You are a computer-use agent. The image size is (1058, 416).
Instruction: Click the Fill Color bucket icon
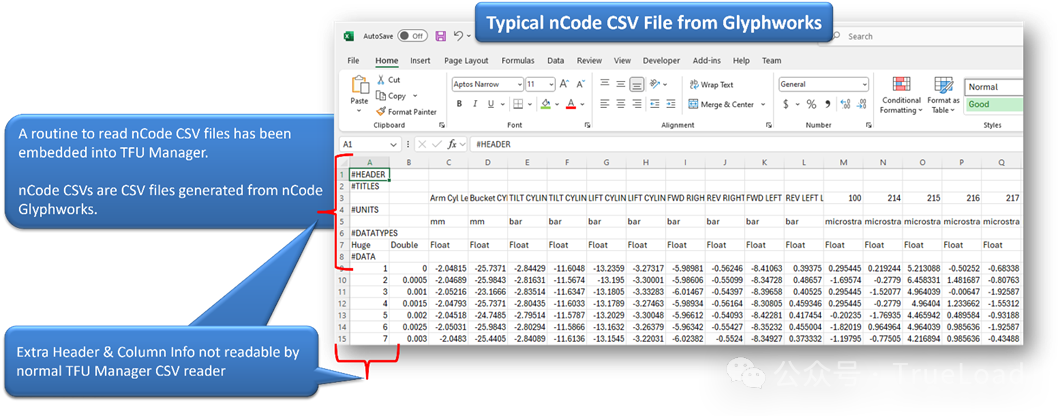[545, 104]
